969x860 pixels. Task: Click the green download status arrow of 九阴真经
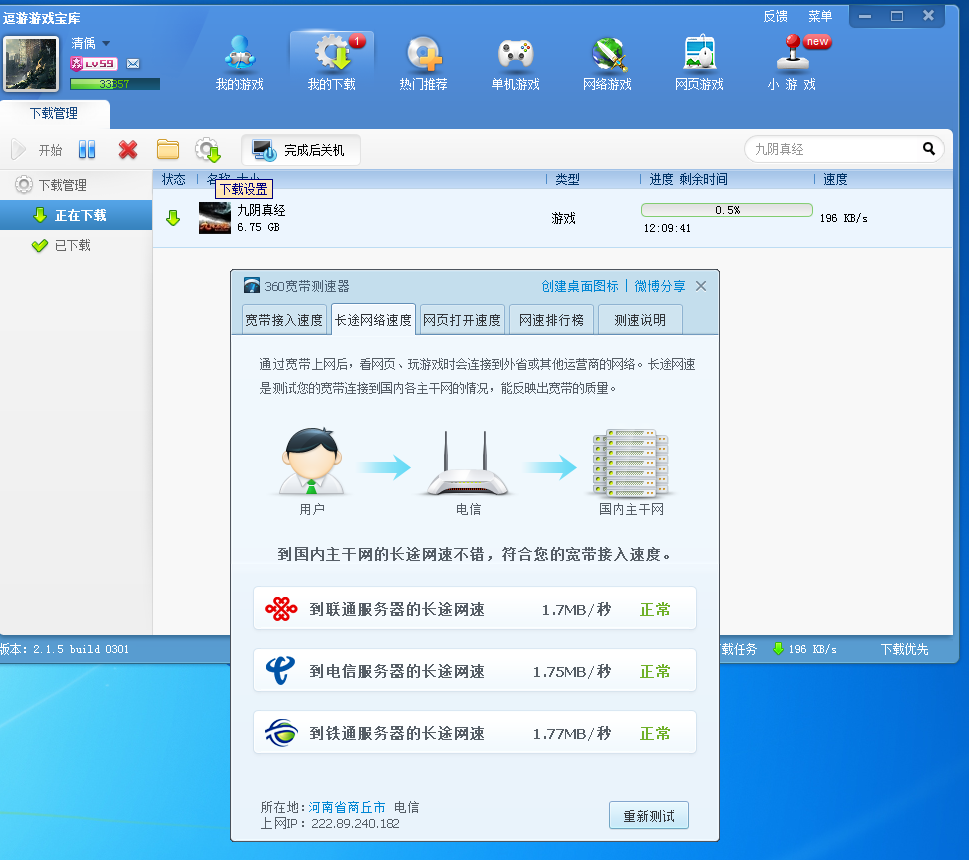173,218
